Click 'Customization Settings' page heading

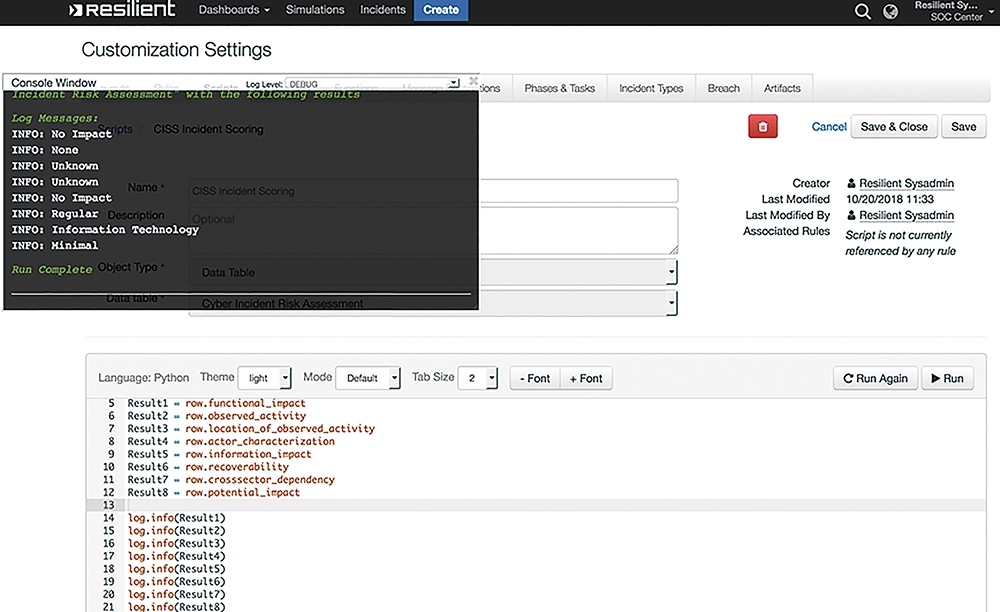tap(176, 49)
